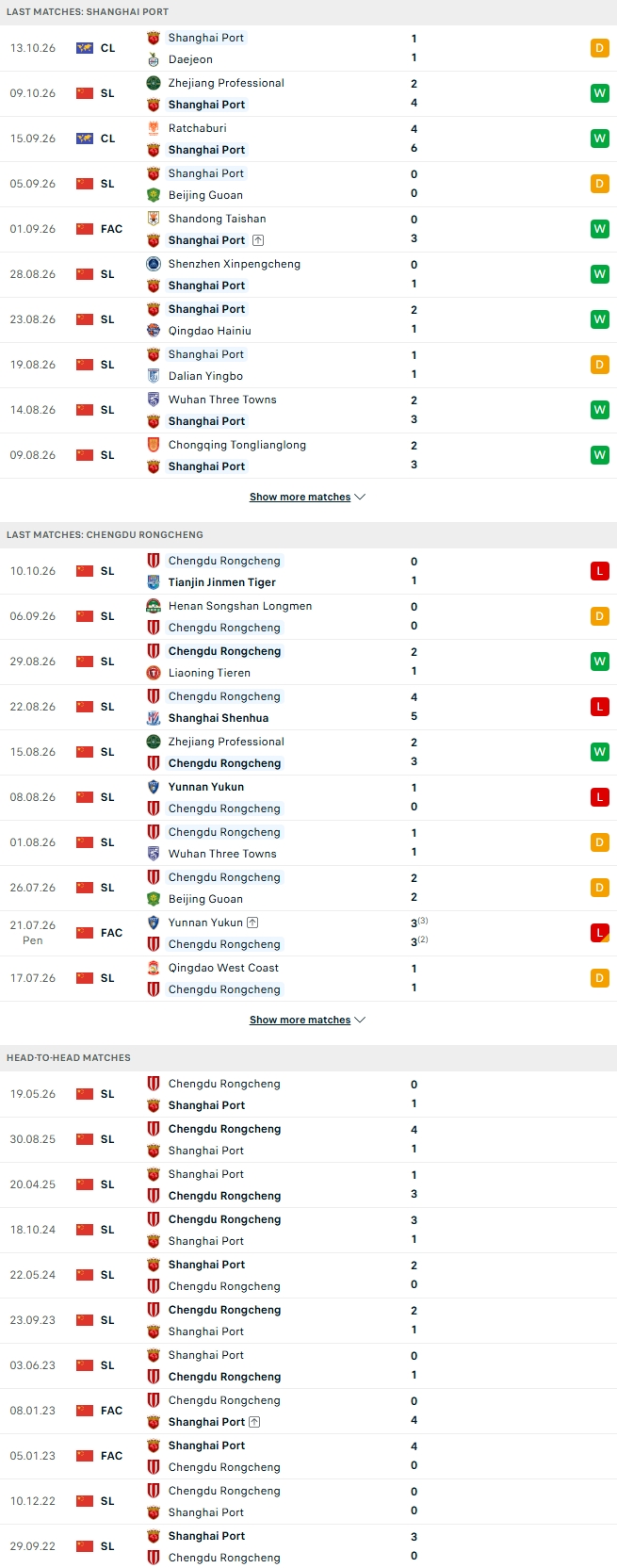
Task: Click the Dalian Yingbo team crest
Action: click(154, 376)
